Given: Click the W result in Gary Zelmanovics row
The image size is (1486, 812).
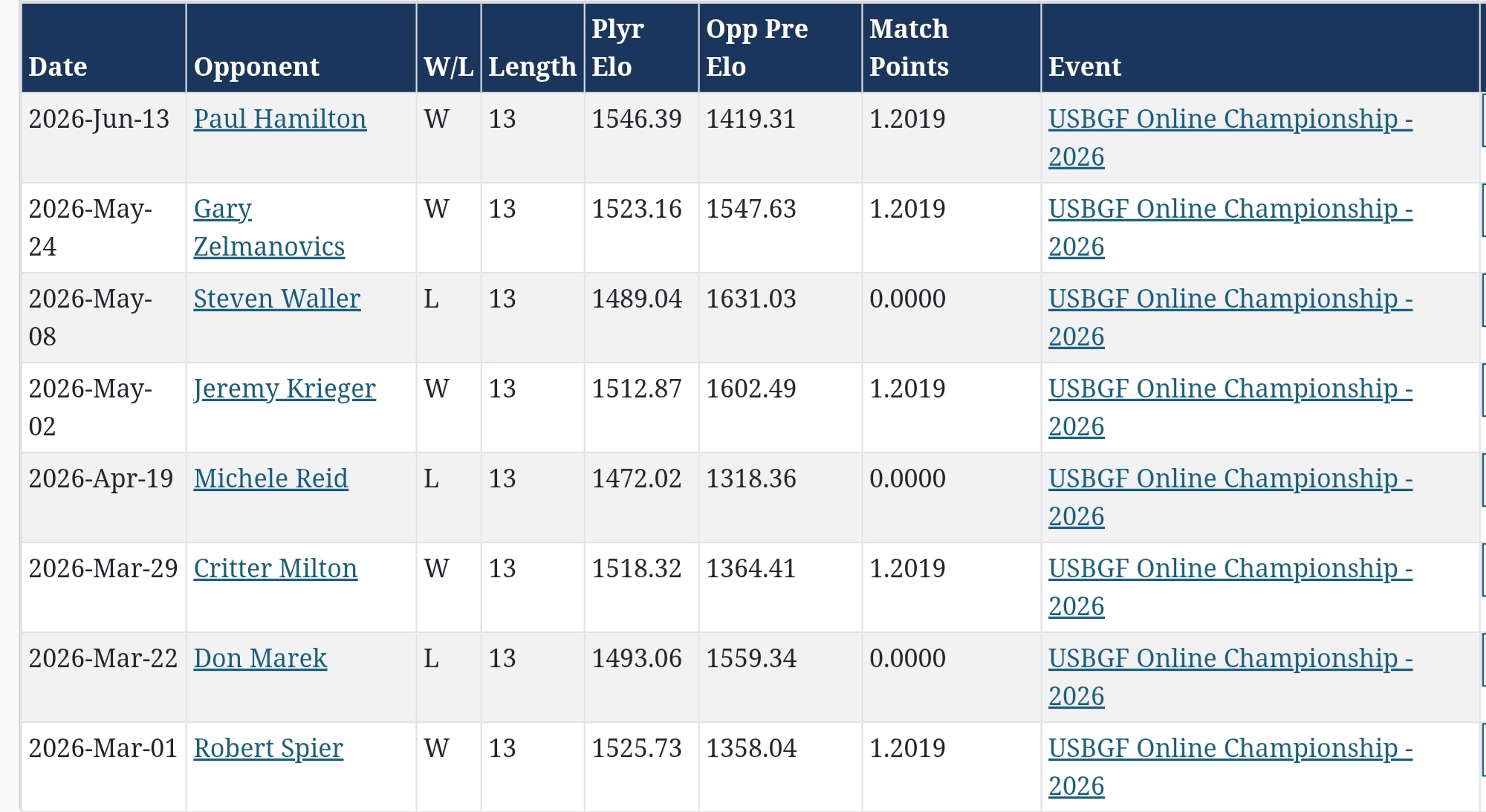Looking at the screenshot, I should coord(437,209).
